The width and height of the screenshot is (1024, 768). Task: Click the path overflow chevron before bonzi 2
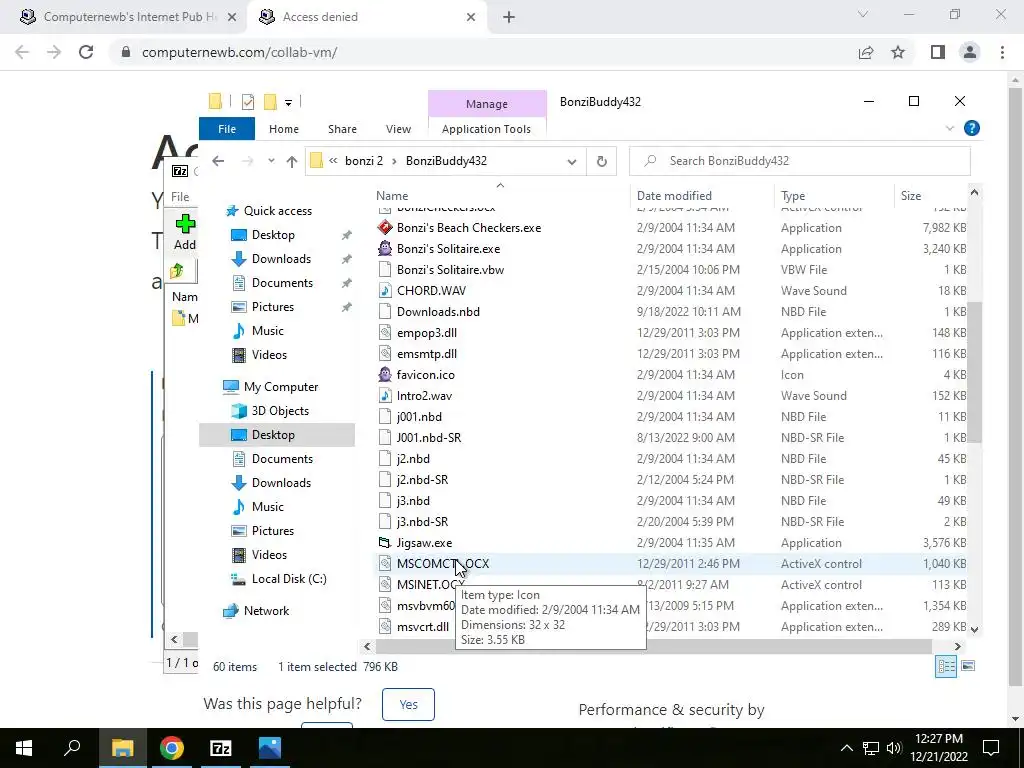click(x=333, y=161)
